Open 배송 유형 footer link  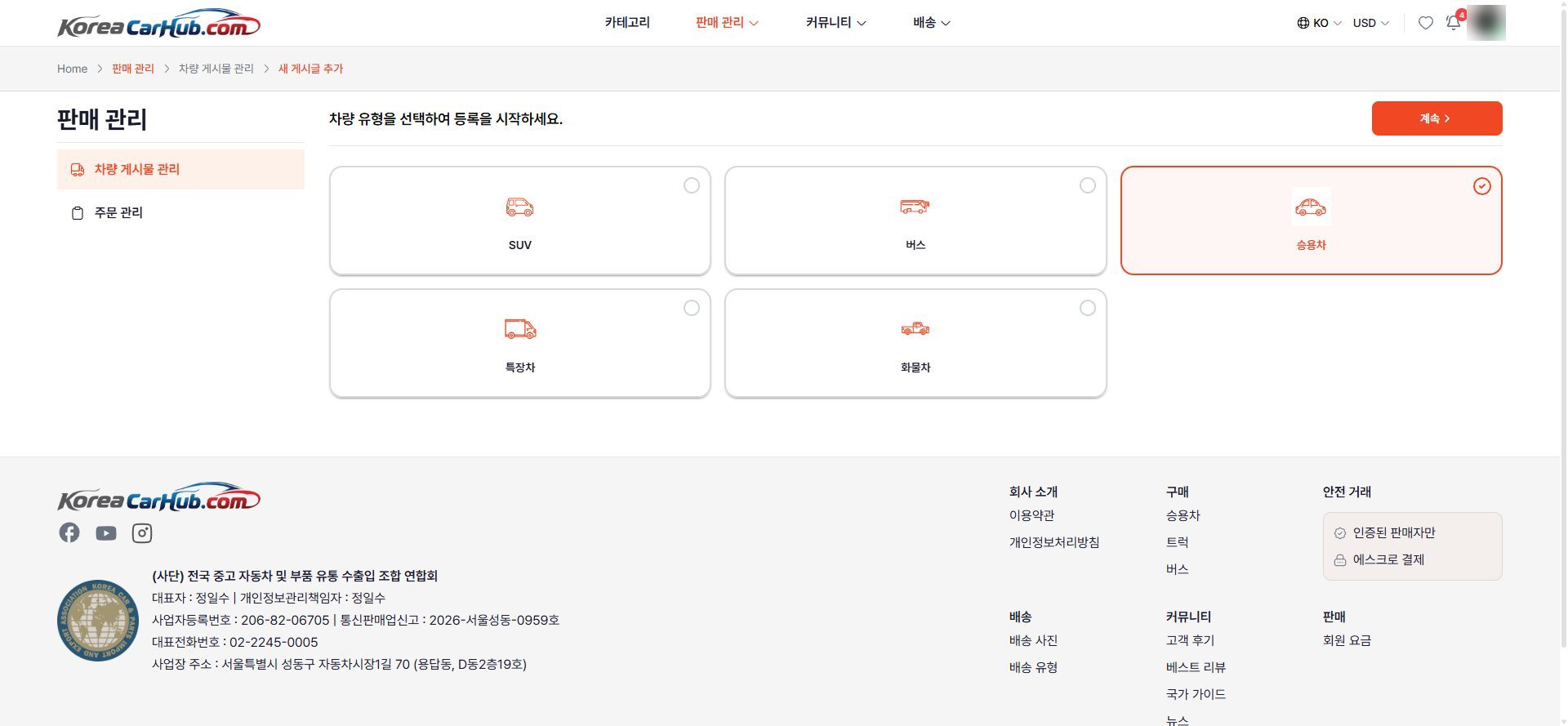[1033, 667]
